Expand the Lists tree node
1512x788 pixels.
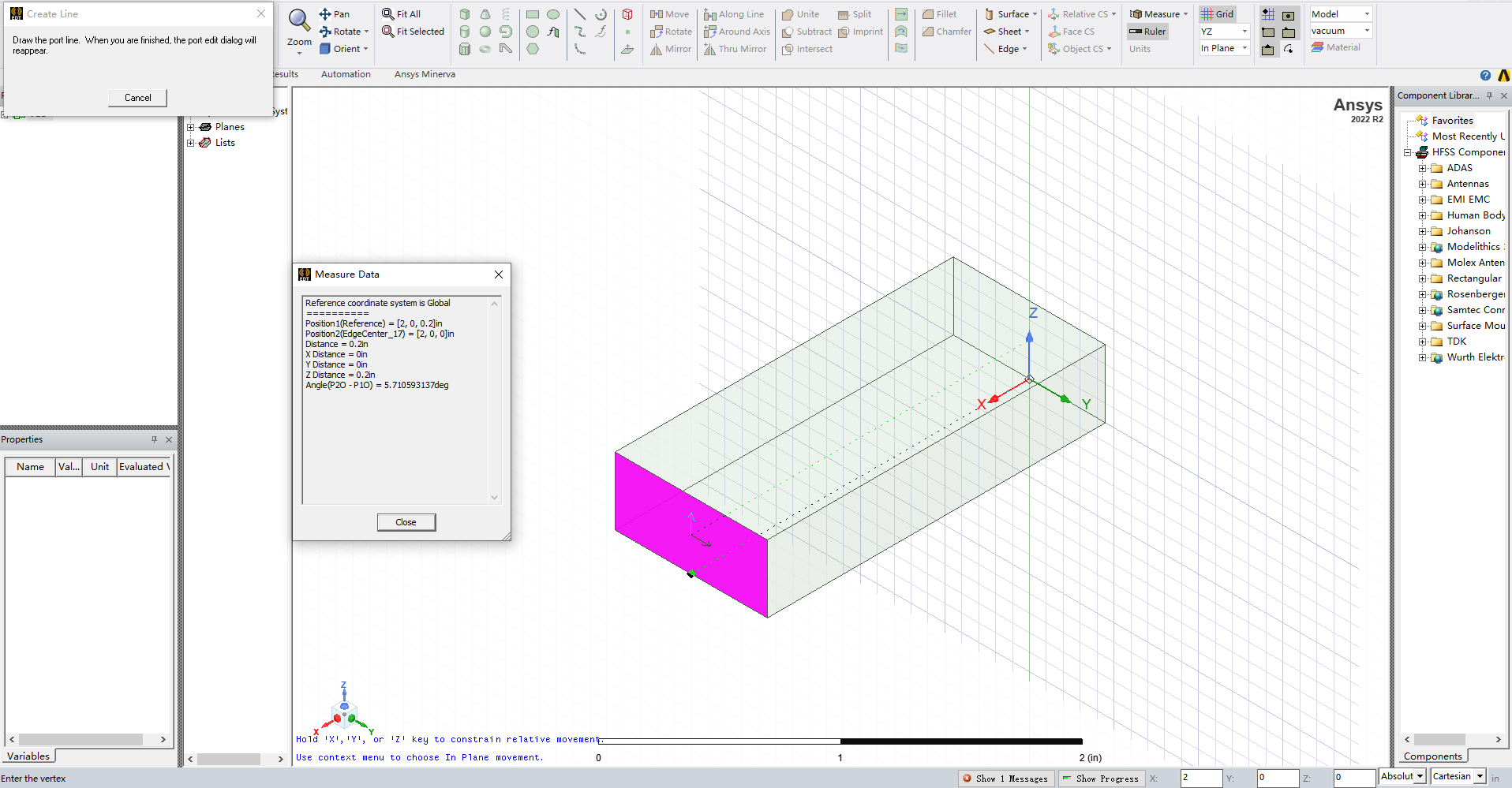coord(191,143)
